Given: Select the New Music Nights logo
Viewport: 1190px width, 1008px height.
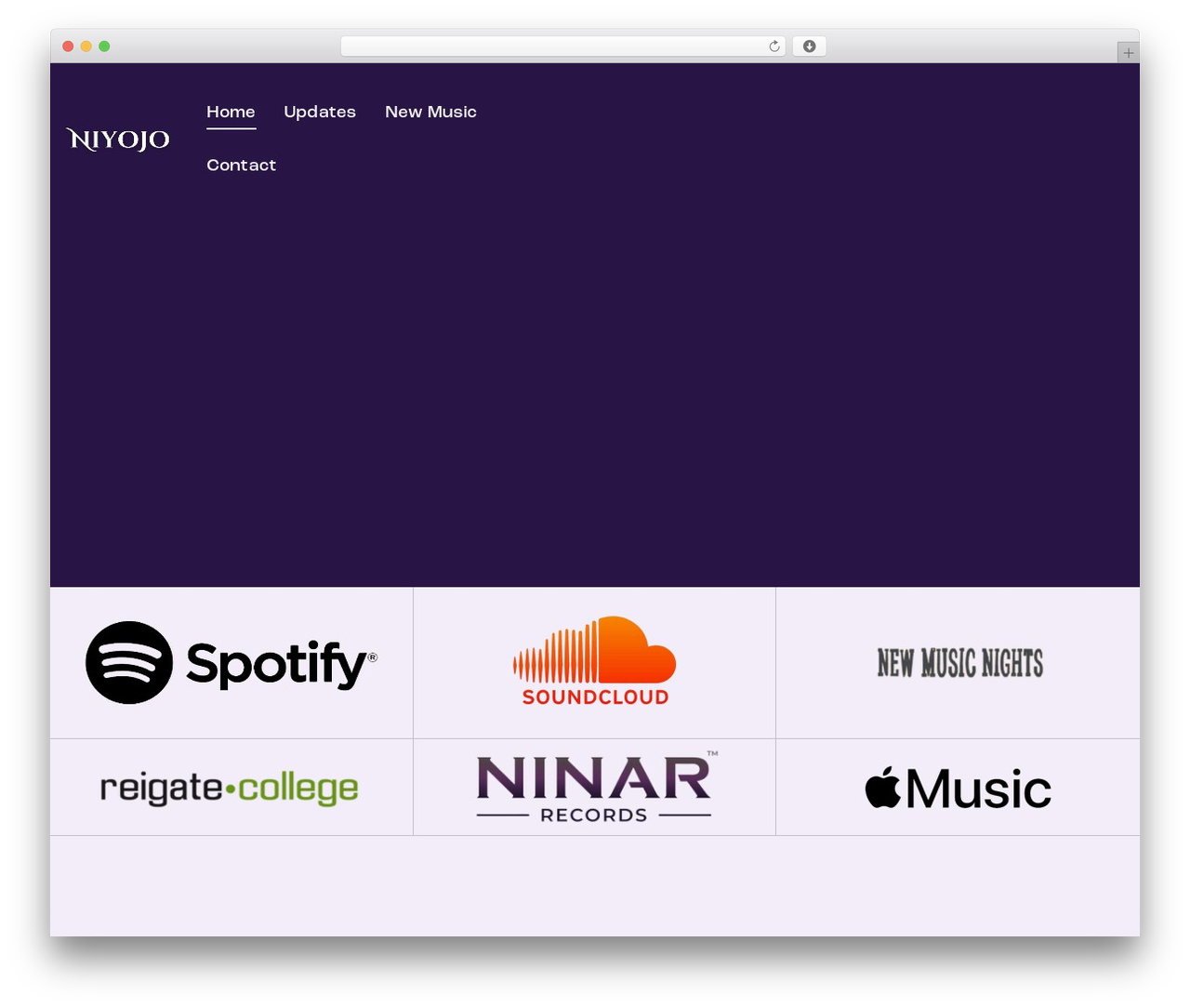Looking at the screenshot, I should [x=959, y=663].
